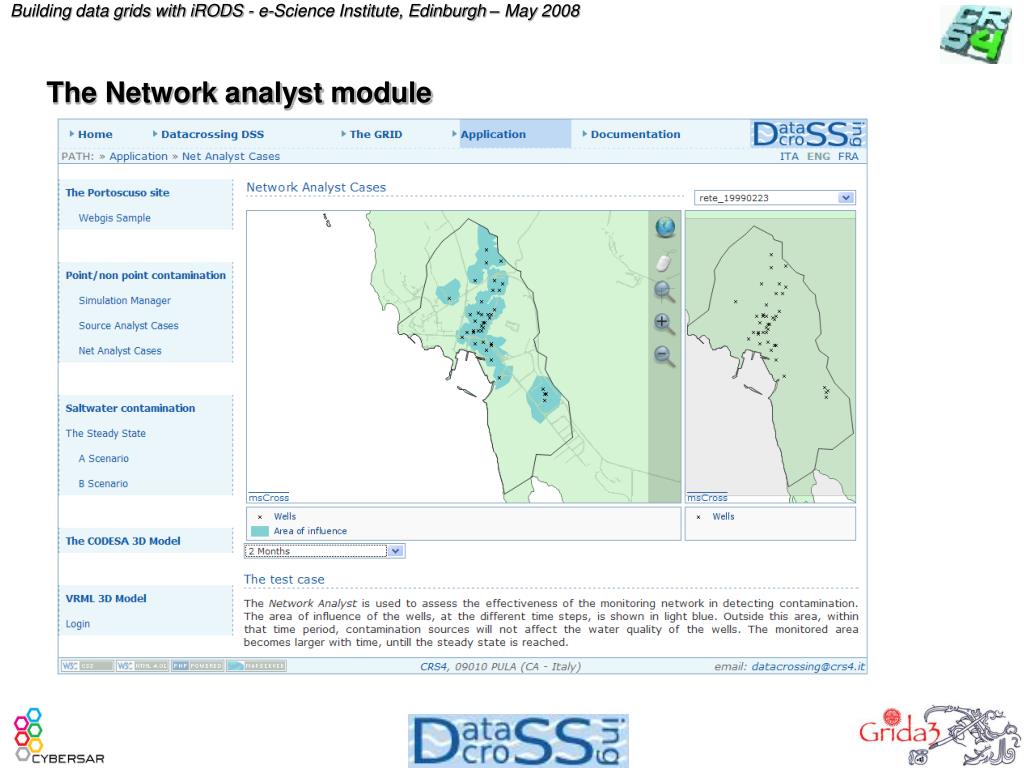Open the Documentation menu
Screen dimensions: 1024x768
point(635,134)
